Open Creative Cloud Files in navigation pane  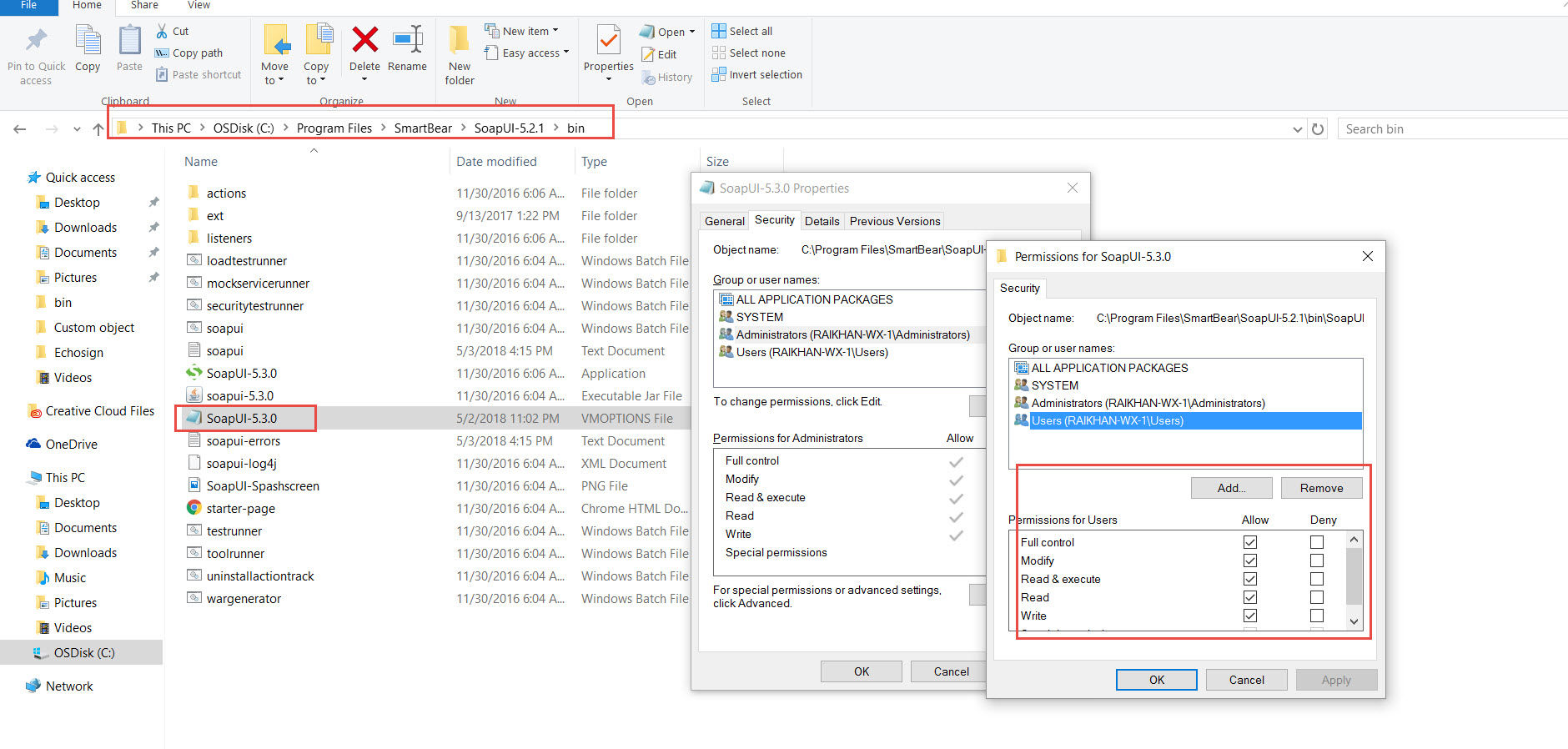[100, 411]
